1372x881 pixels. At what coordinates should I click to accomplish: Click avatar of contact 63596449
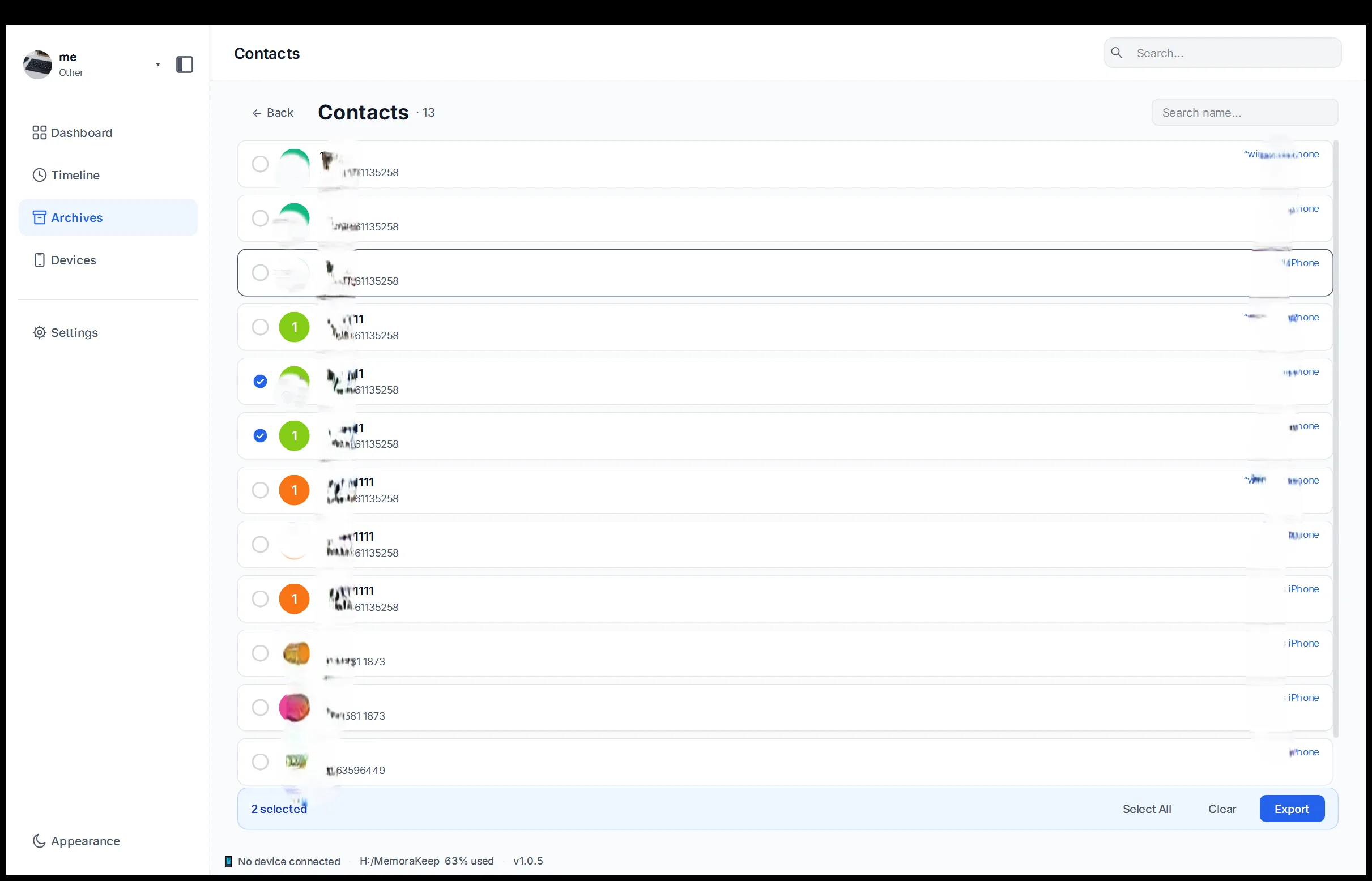point(296,761)
